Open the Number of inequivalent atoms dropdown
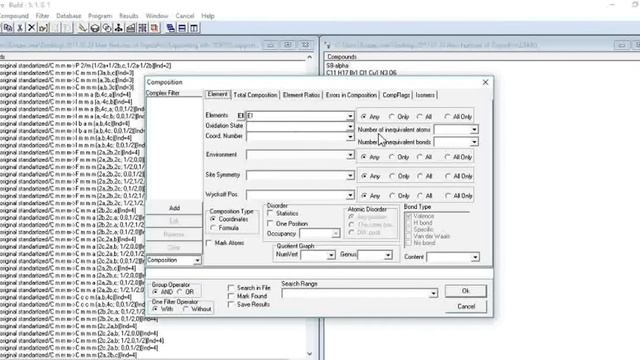The width and height of the screenshot is (640, 360). [x=474, y=130]
